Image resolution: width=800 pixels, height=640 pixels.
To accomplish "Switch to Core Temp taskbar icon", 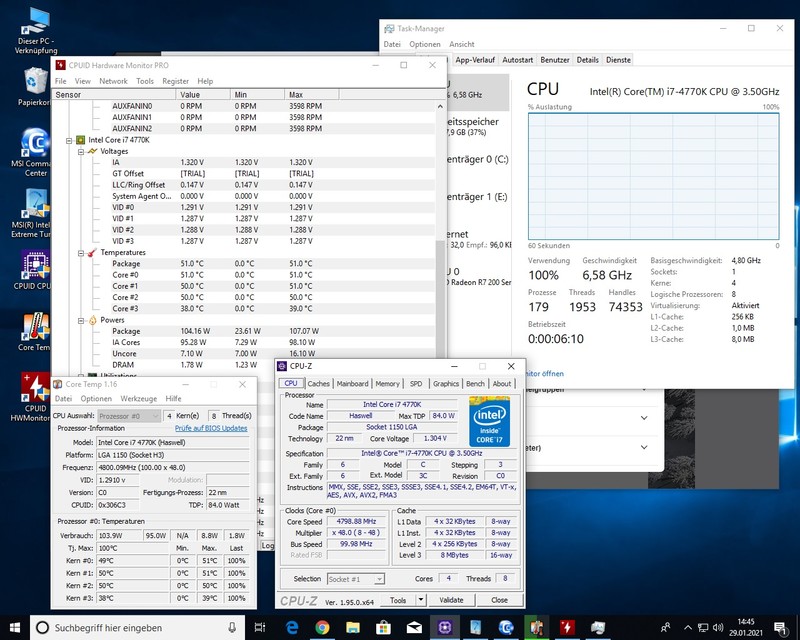I will click(536, 627).
